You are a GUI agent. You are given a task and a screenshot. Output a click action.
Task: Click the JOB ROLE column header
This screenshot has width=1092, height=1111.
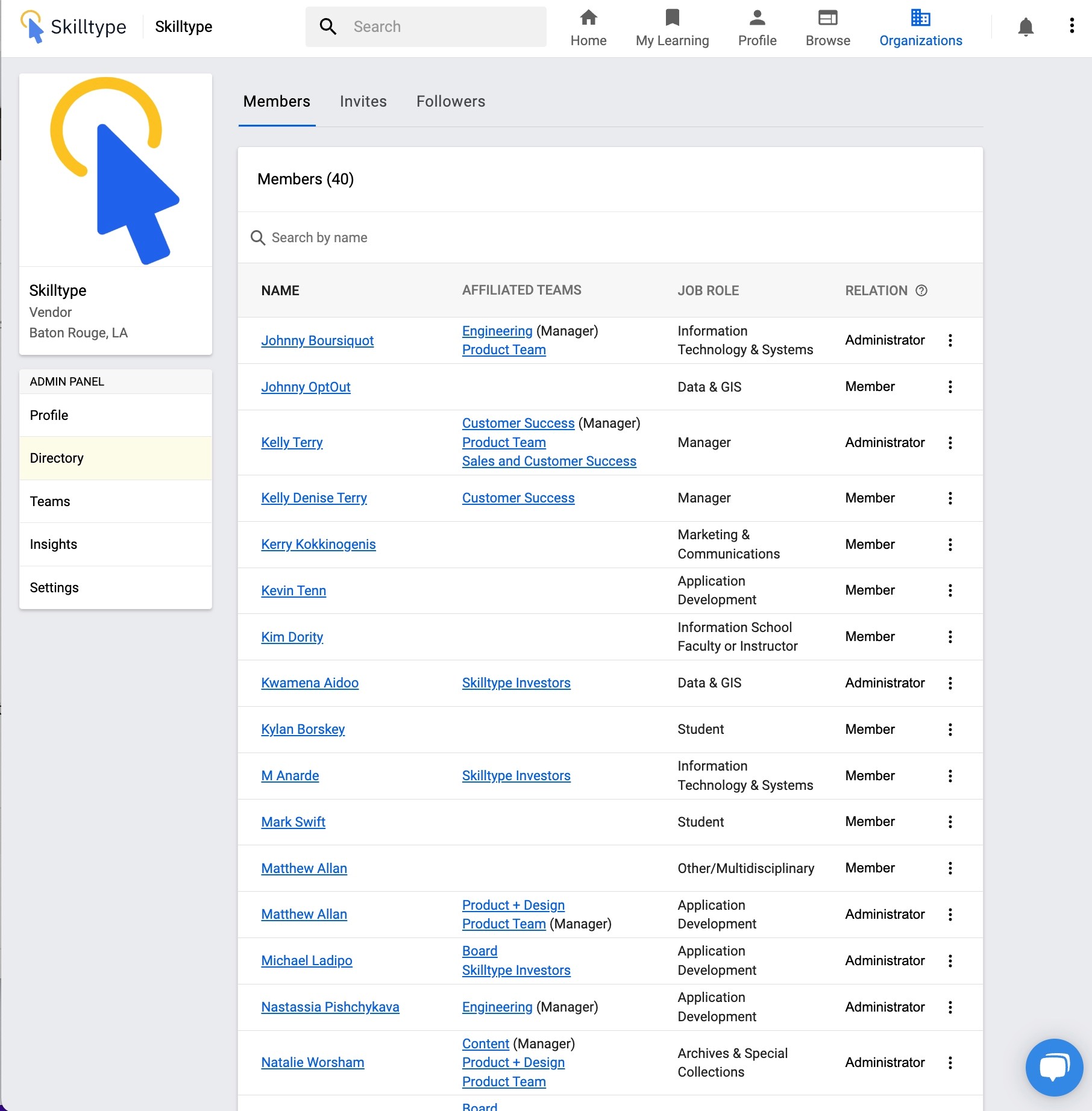point(708,290)
